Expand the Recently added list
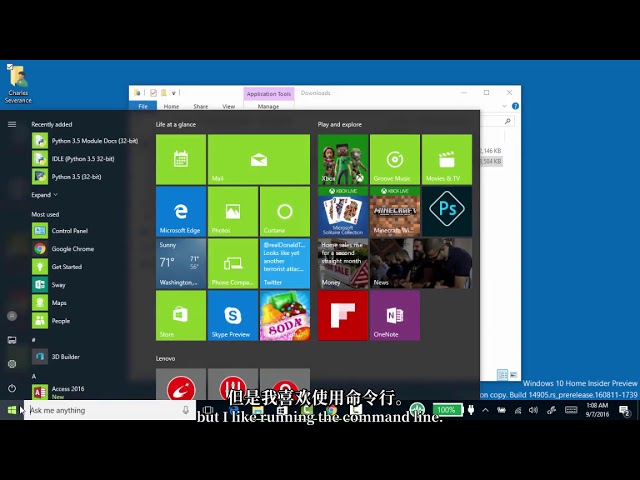Screen dimensions: 640x480 [x=44, y=195]
